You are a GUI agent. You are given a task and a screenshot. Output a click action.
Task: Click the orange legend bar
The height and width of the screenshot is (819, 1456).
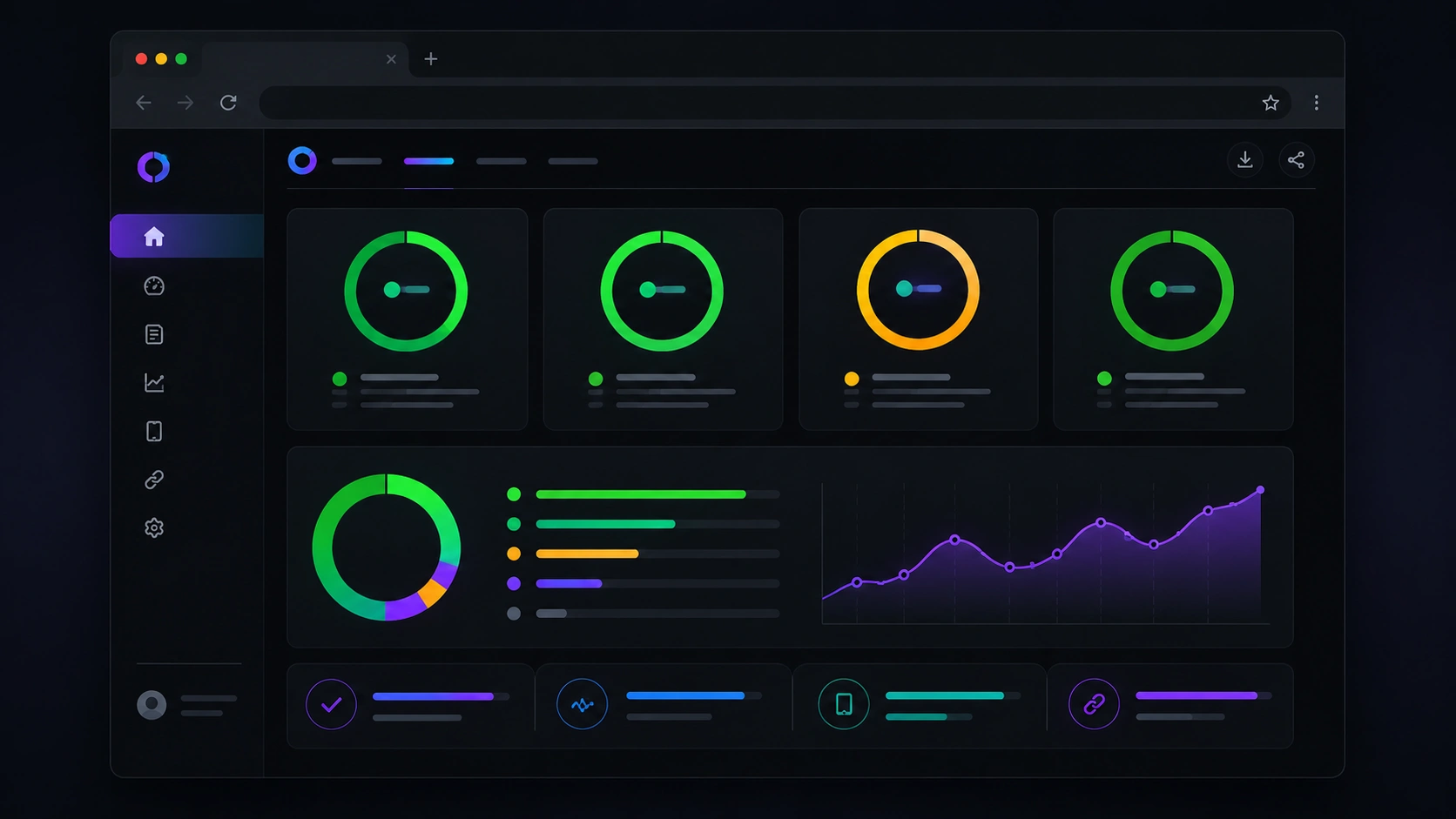tap(587, 554)
